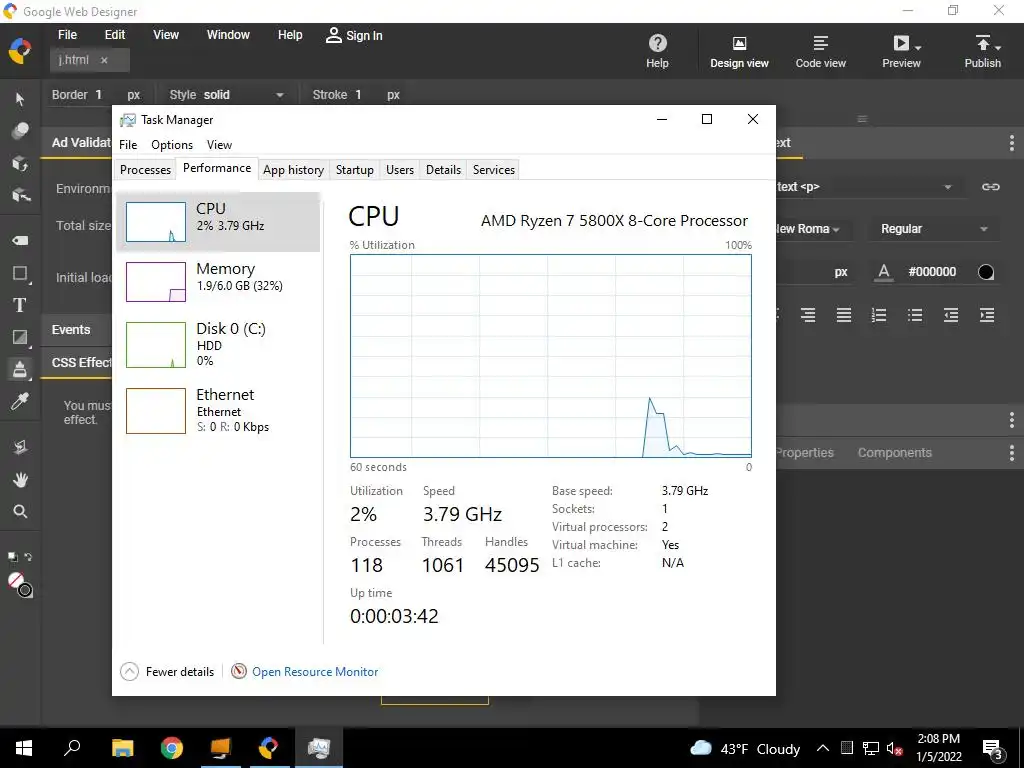Image resolution: width=1024 pixels, height=768 pixels.
Task: Open Task Manager's View menu
Action: (219, 145)
